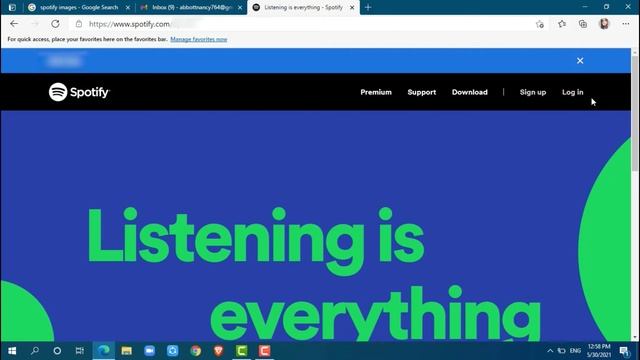This screenshot has width=640, height=360.
Task: Open a new browser tab
Action: tap(368, 7)
